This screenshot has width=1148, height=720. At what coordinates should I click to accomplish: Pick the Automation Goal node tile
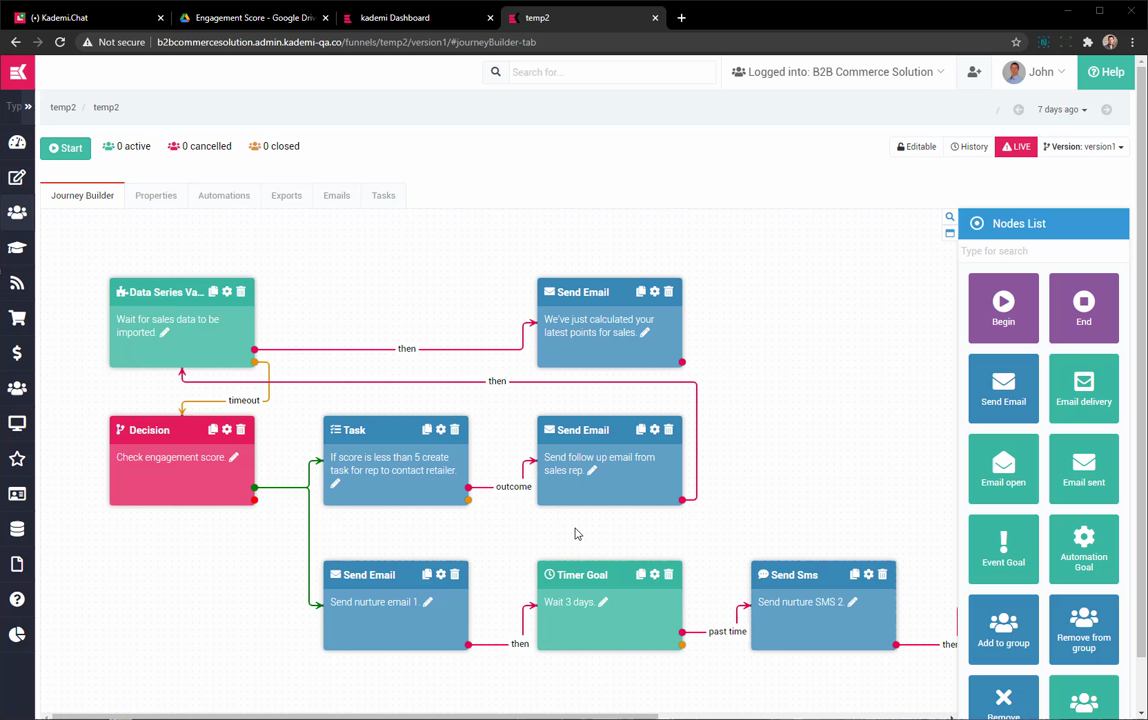click(1084, 549)
